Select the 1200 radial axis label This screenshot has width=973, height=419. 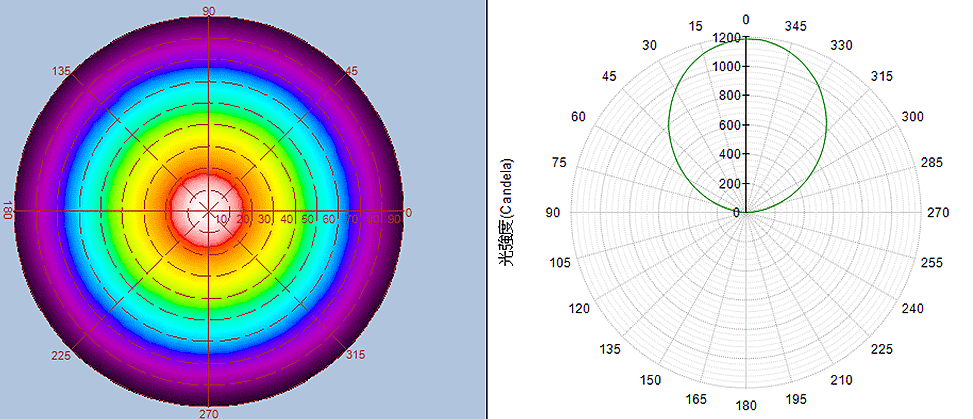coord(728,38)
